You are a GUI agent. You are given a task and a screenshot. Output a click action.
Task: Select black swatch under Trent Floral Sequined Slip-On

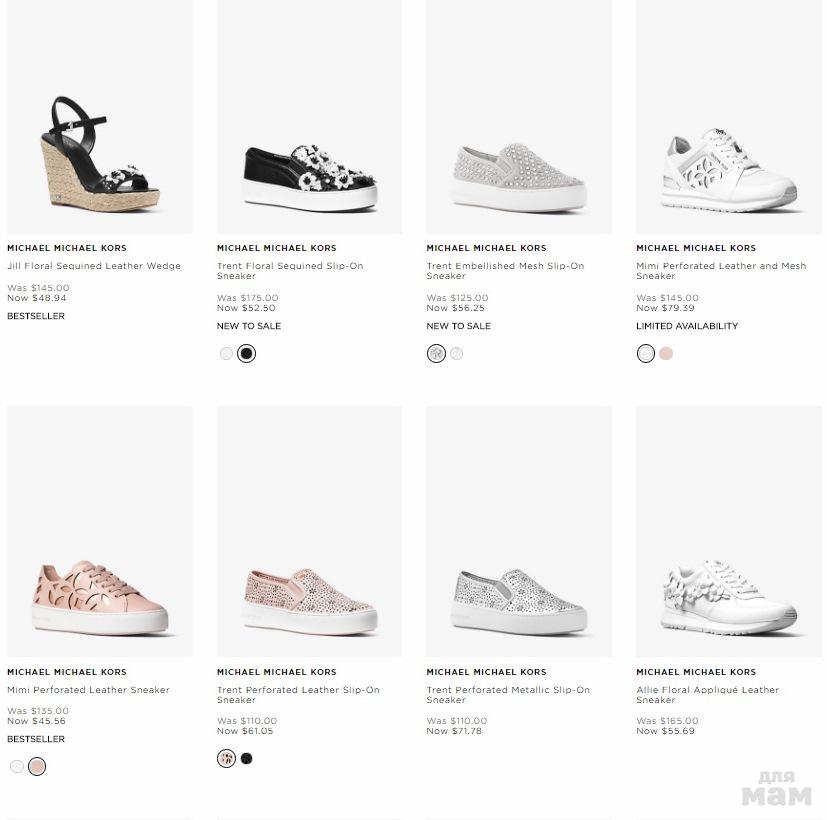click(247, 353)
